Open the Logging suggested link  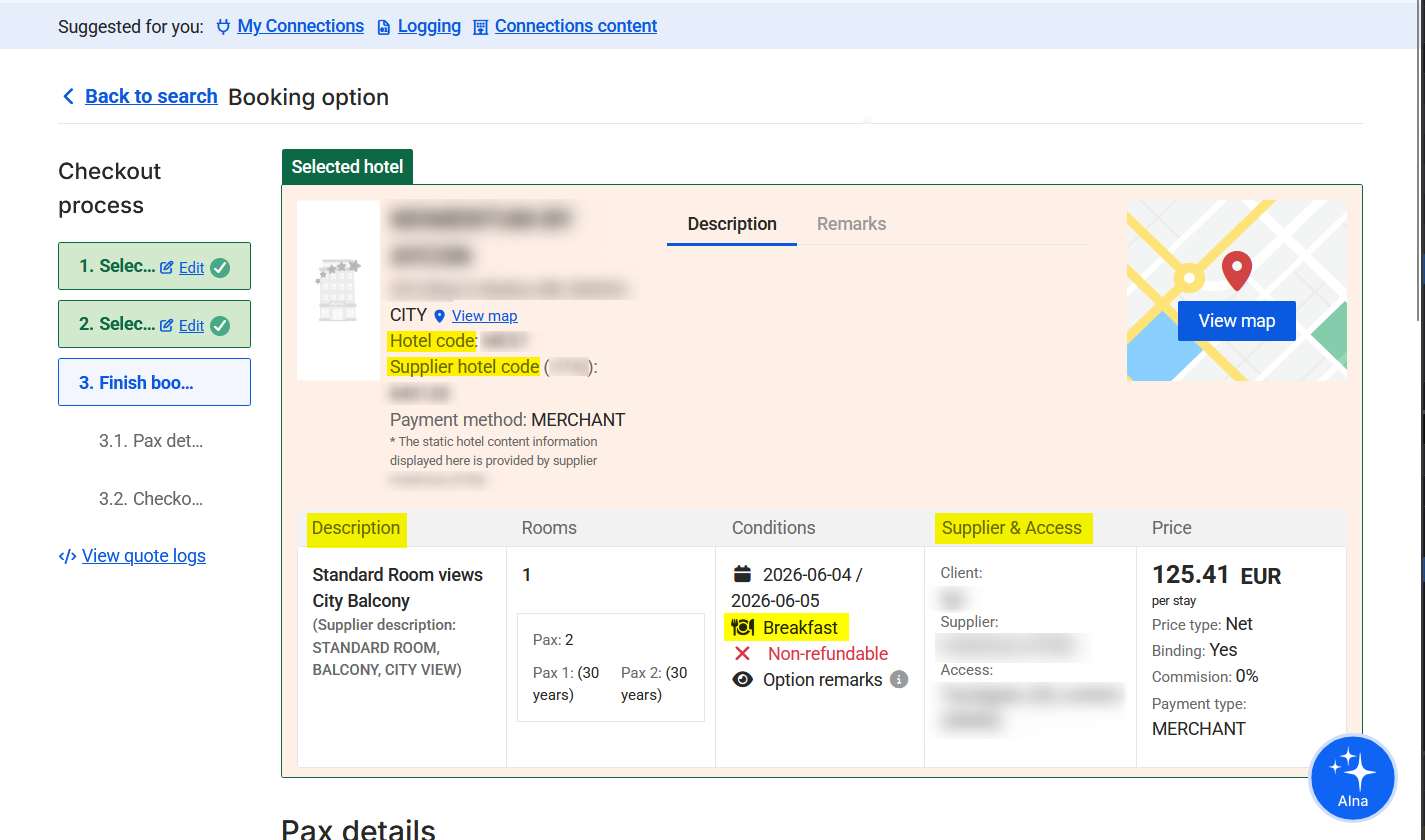click(x=429, y=26)
